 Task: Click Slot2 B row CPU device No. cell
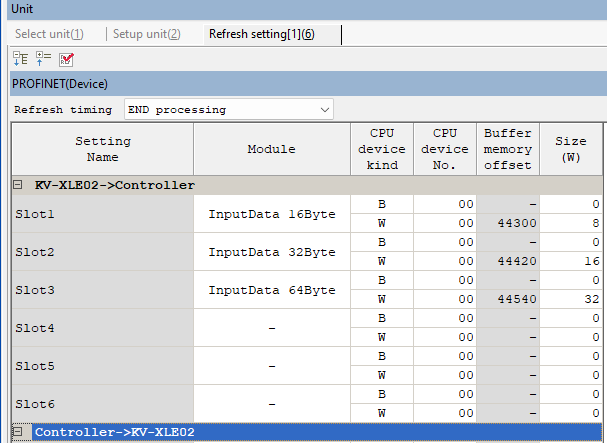point(445,242)
